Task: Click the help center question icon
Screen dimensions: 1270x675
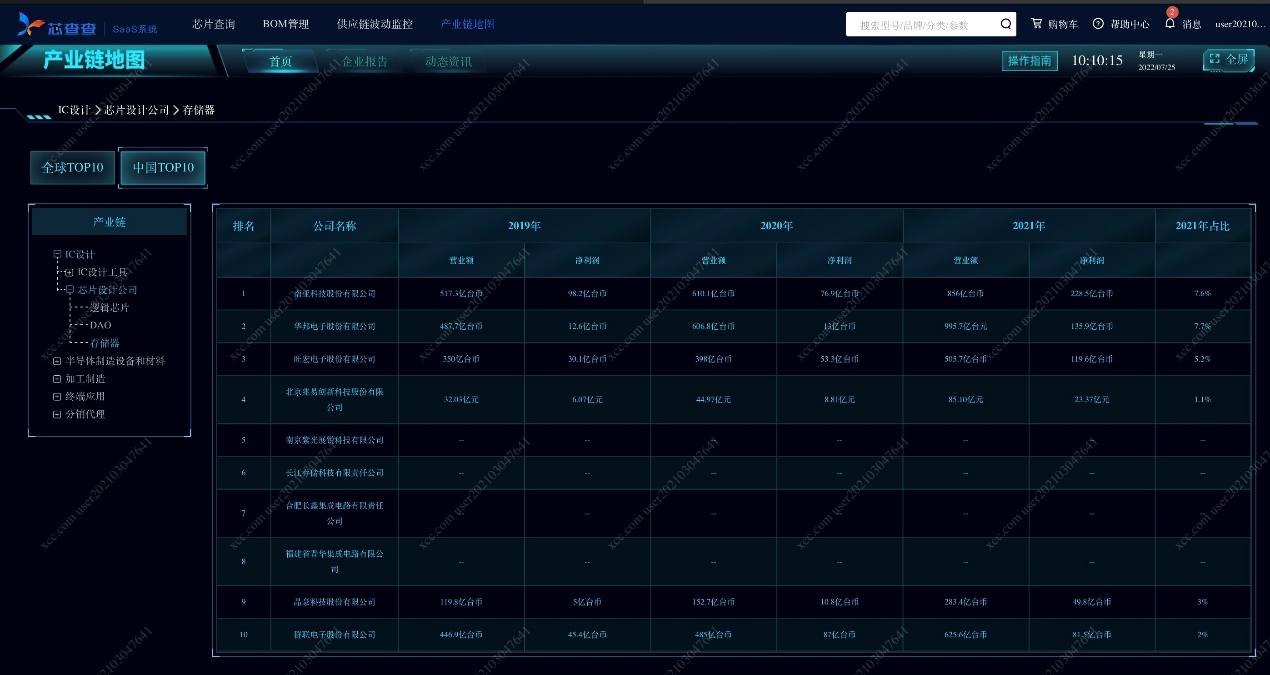Action: click(x=1098, y=24)
